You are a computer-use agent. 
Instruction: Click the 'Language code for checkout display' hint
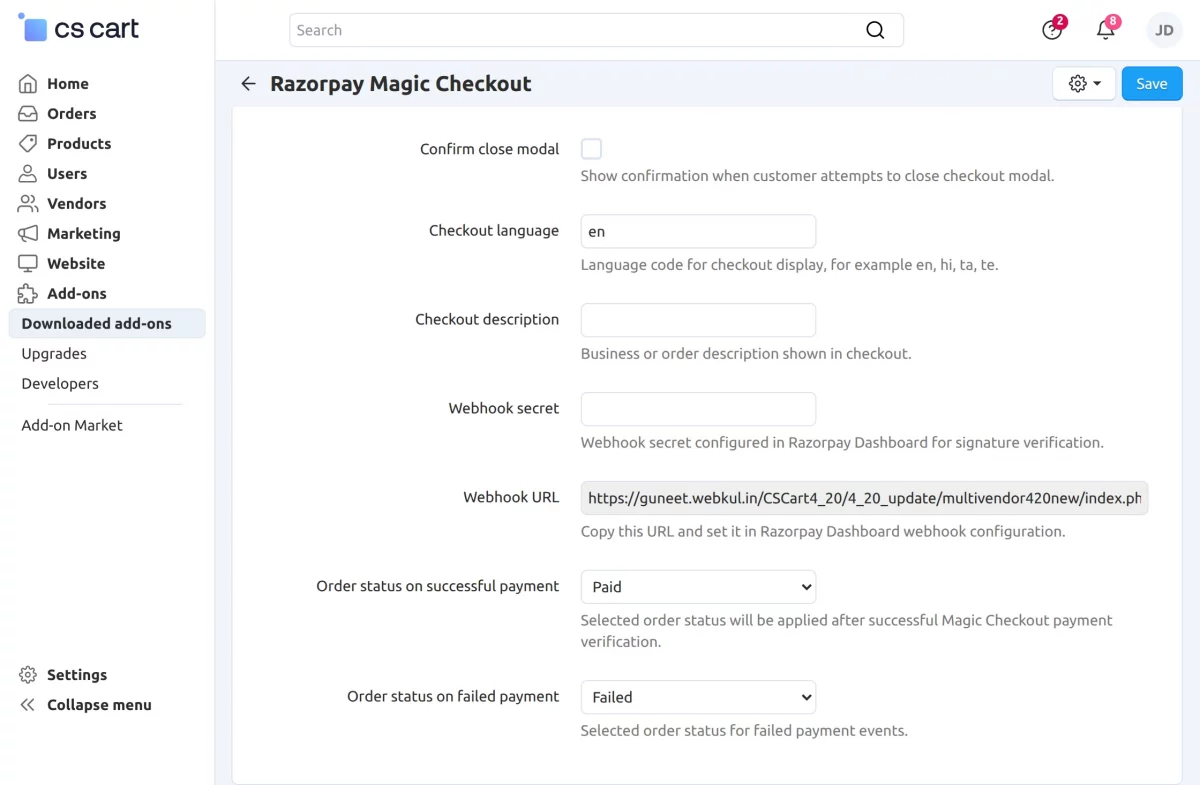pos(790,266)
